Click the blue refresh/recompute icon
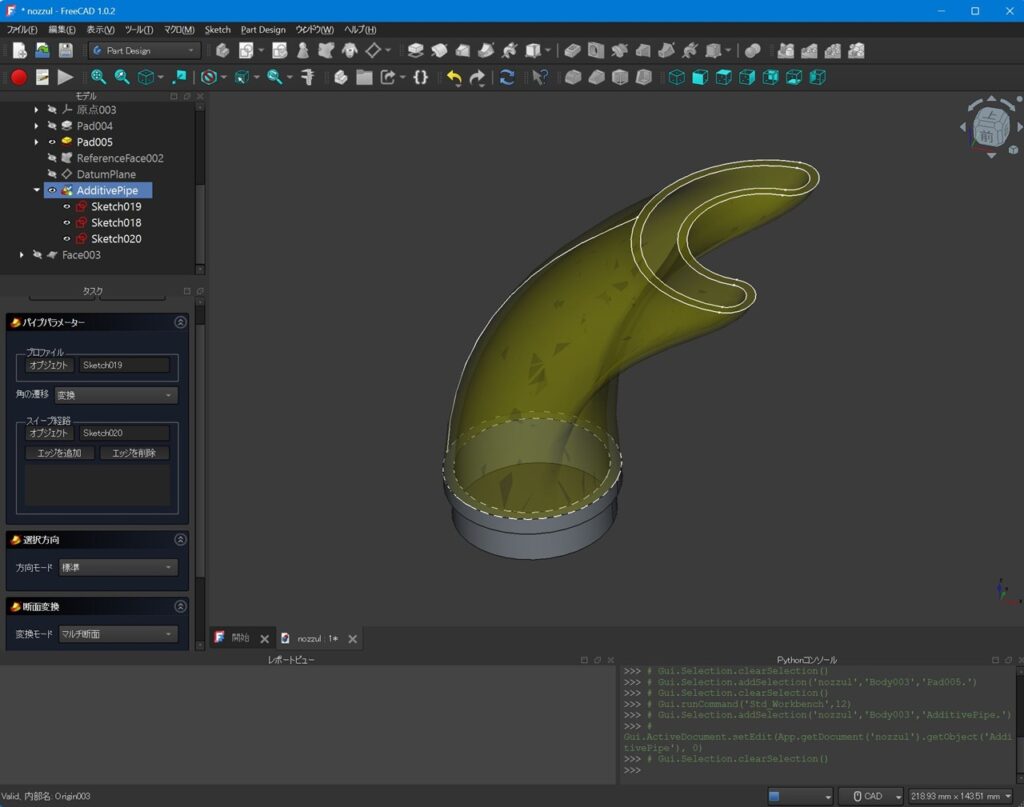 pos(507,77)
